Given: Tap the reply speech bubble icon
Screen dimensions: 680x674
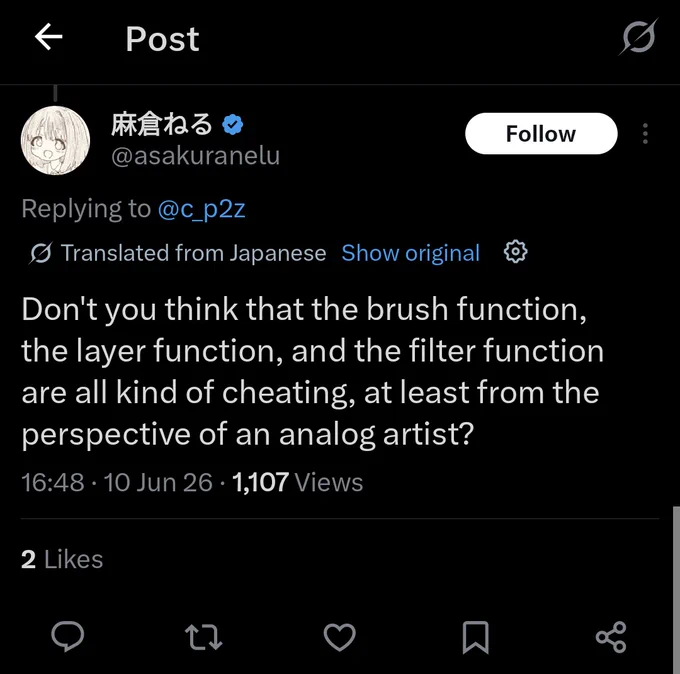Looking at the screenshot, I should (68, 636).
